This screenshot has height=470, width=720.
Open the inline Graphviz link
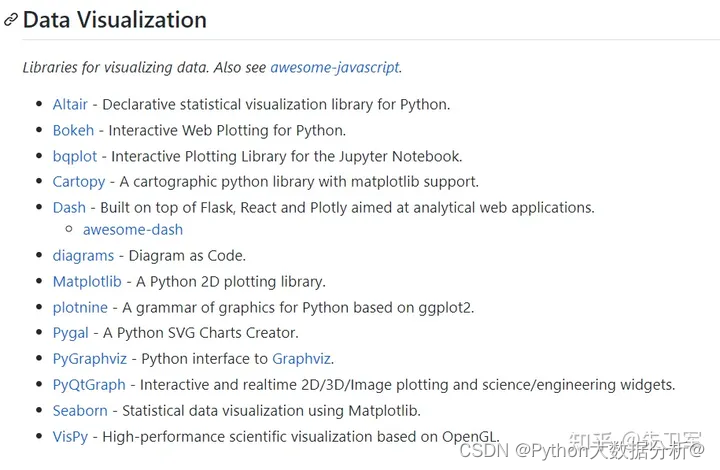pos(302,359)
